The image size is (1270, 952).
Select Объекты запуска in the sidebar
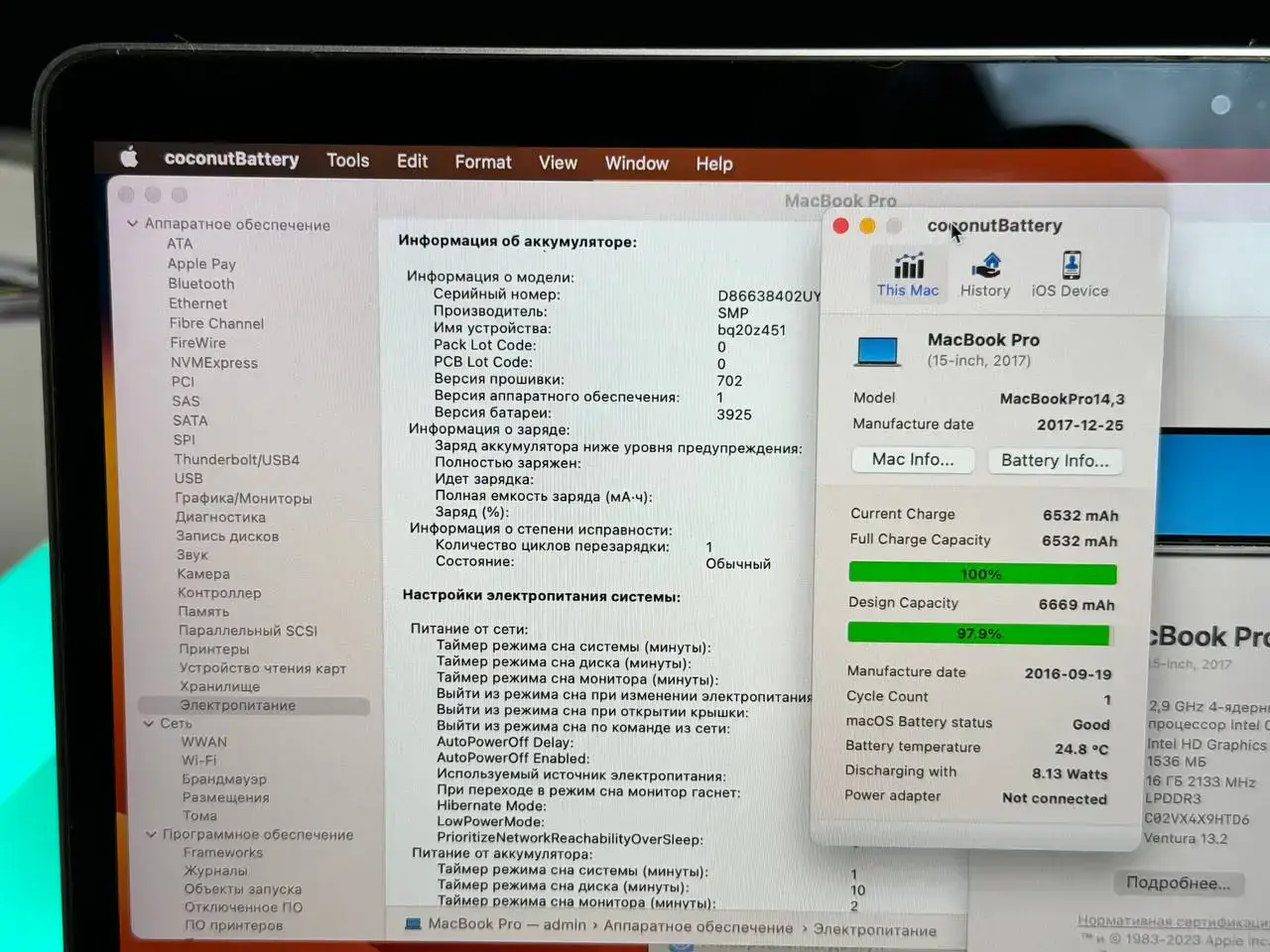[243, 890]
